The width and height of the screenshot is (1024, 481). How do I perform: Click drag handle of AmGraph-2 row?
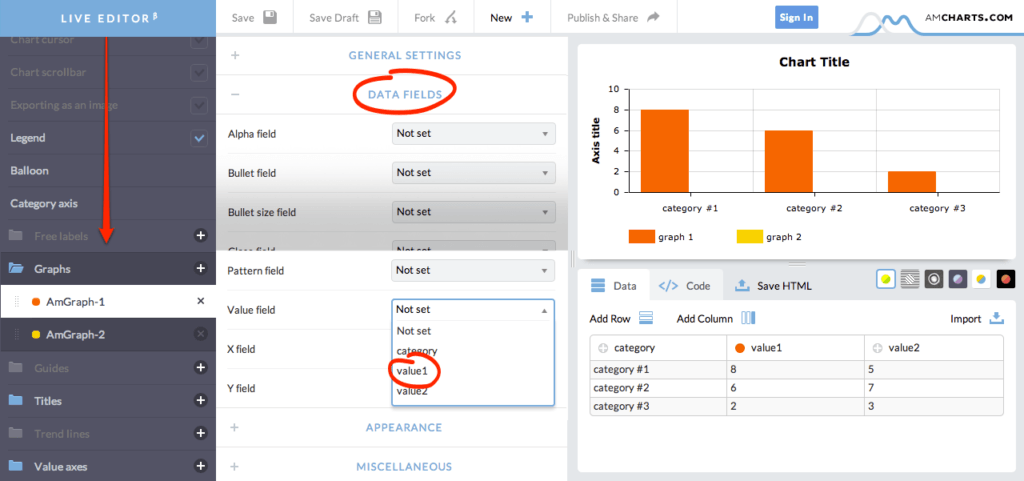click(x=18, y=335)
